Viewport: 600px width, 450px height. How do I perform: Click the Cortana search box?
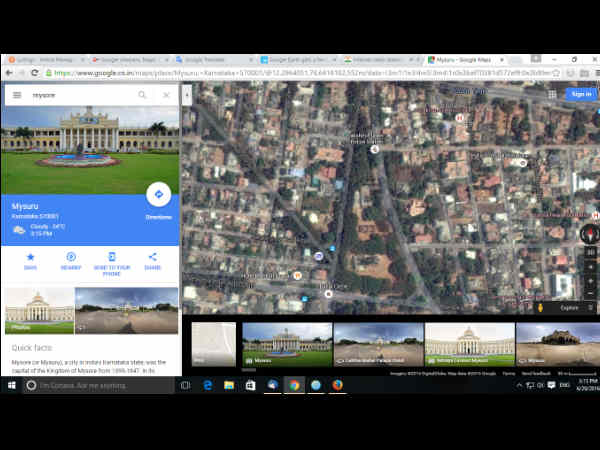[x=99, y=385]
